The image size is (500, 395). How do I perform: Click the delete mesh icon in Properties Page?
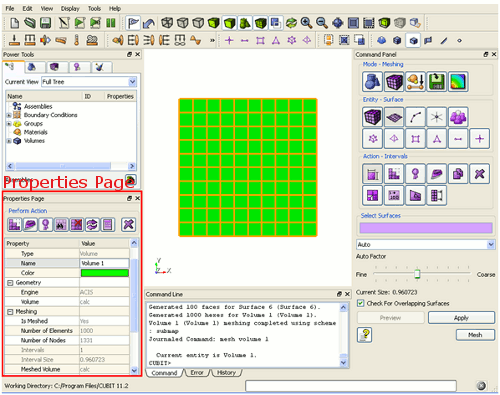pos(76,225)
